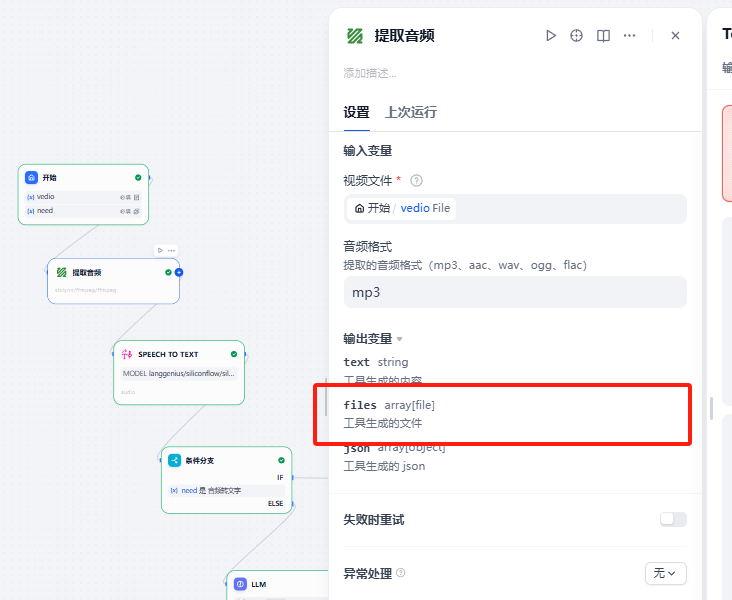Open the 异常处理 dropdown showing 无
This screenshot has height=600, width=732.
666,573
